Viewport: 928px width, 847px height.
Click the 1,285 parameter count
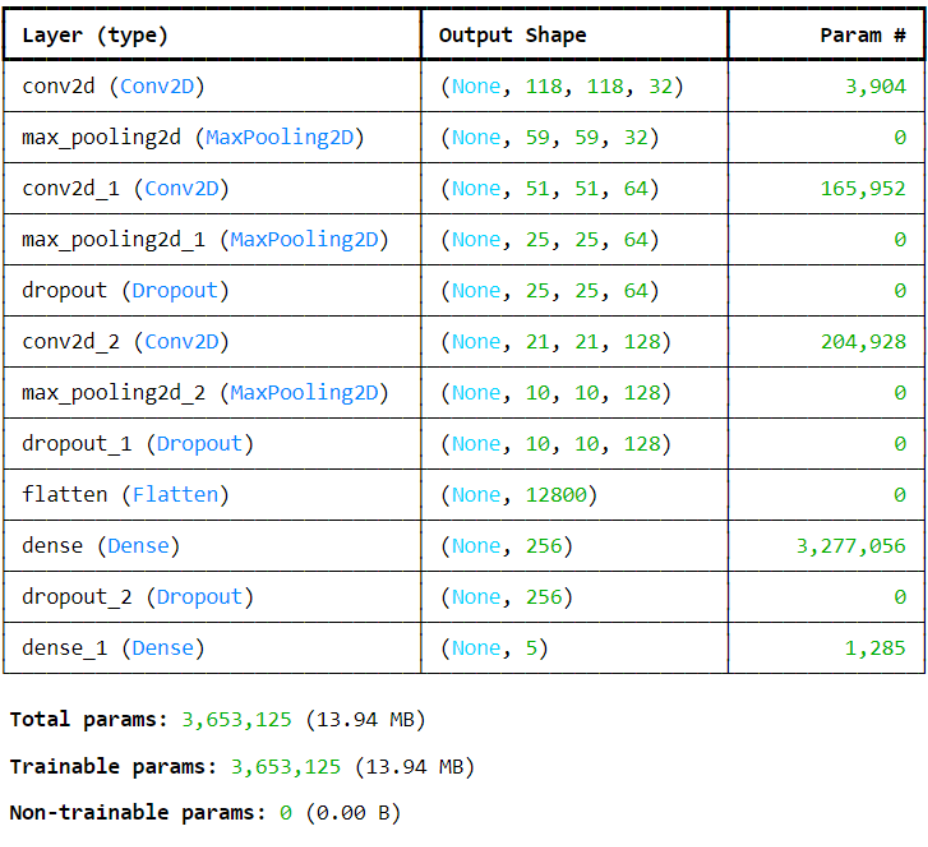click(x=875, y=647)
